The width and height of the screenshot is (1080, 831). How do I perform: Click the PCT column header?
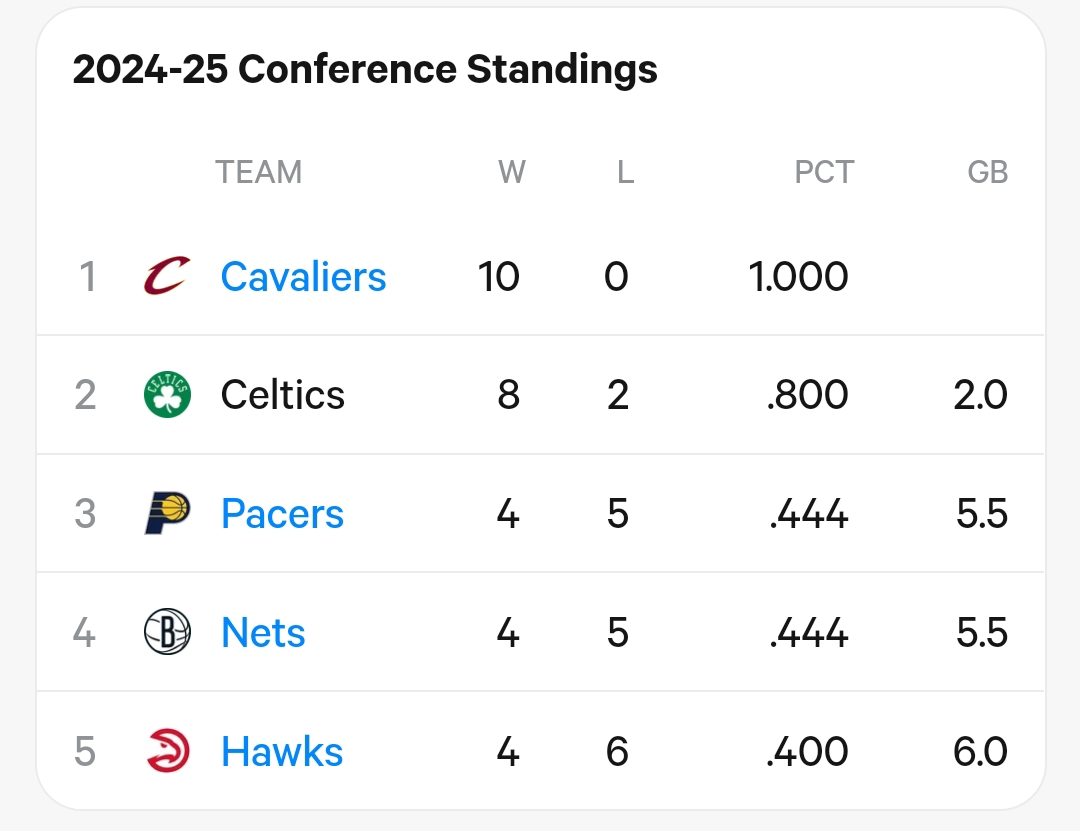click(x=824, y=172)
